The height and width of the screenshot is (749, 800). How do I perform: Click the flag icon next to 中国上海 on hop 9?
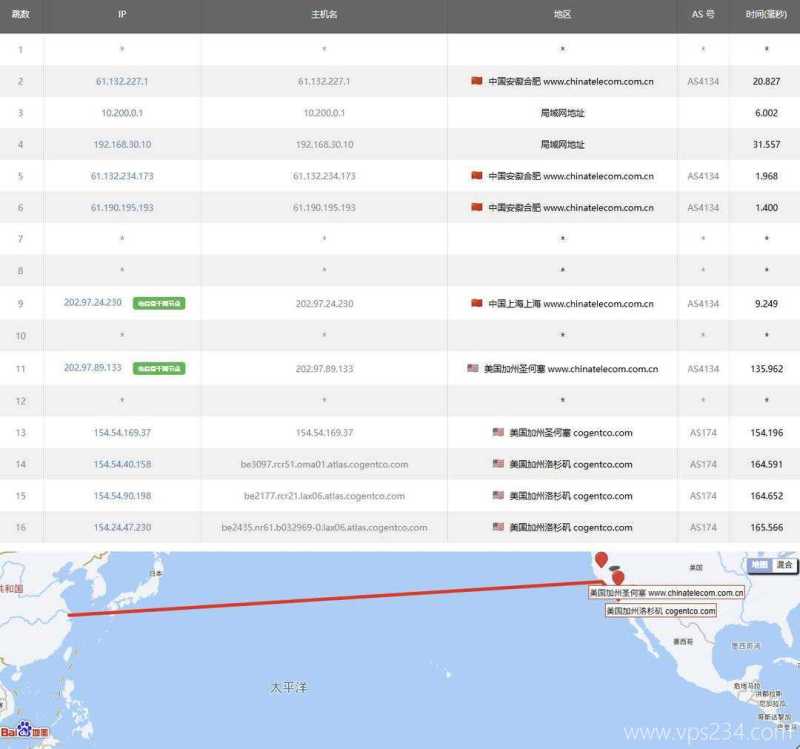click(477, 304)
